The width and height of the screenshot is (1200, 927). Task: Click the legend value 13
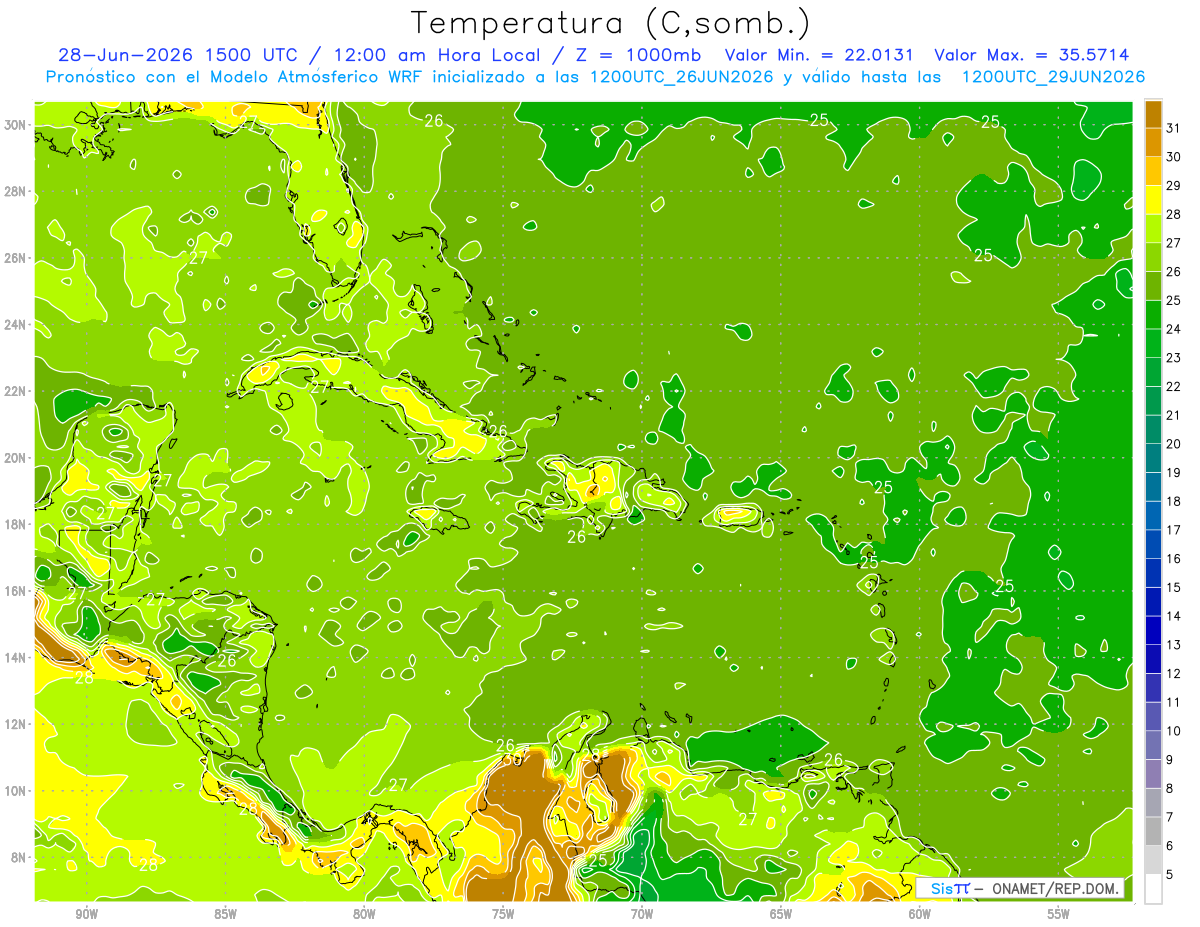(x=1173, y=645)
